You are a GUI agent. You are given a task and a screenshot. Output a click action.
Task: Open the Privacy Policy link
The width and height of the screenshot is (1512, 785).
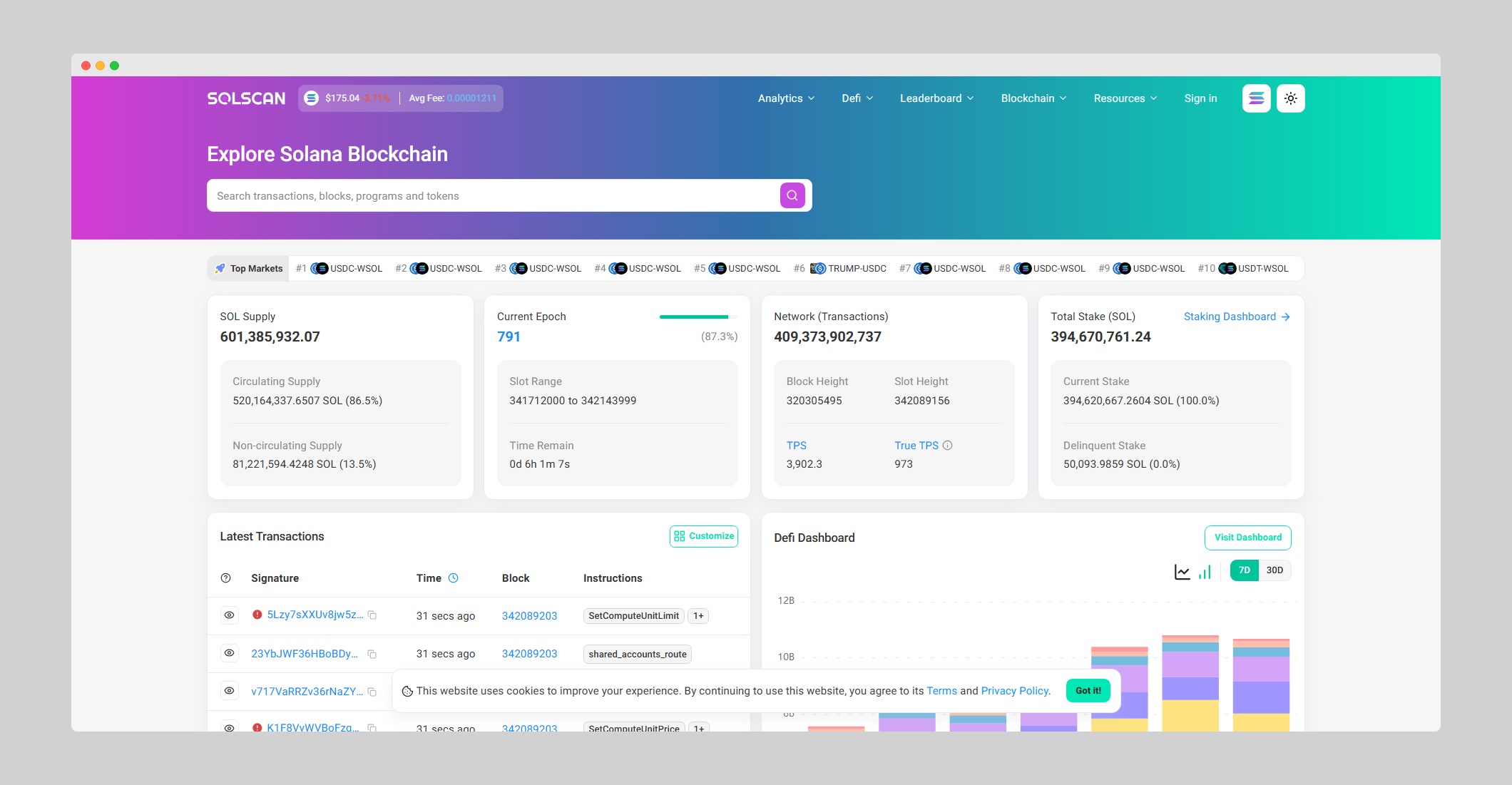click(x=1015, y=691)
